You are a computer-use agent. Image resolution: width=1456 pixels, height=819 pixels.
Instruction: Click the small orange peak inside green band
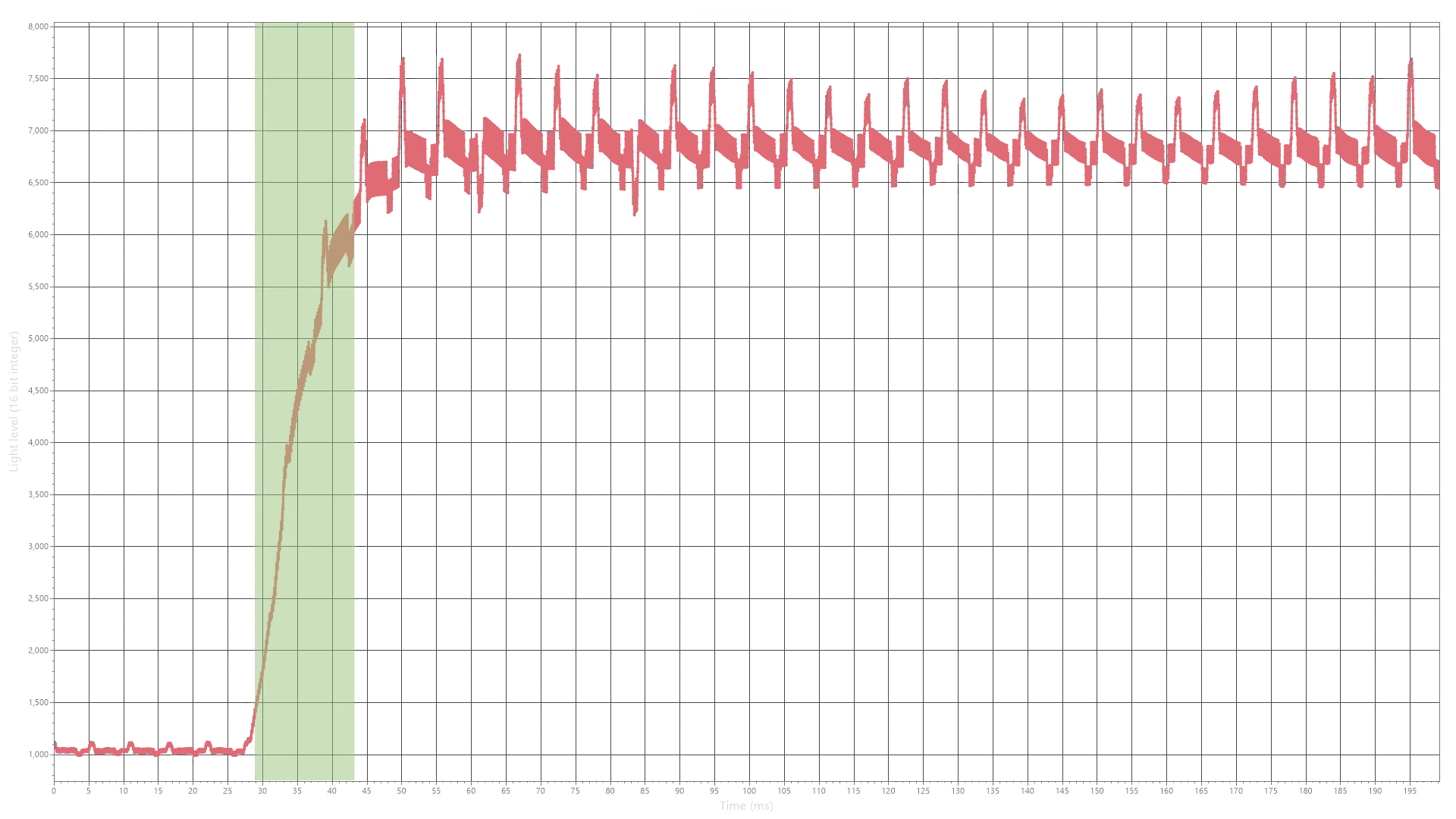click(x=326, y=224)
